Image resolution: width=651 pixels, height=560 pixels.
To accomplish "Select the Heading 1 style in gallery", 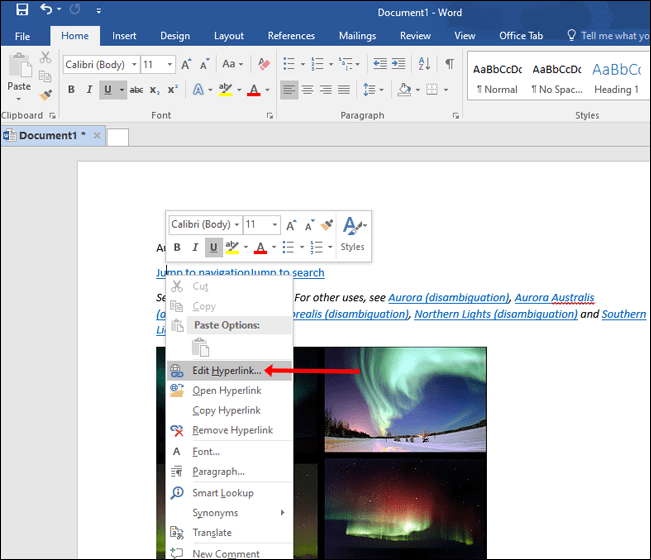I will 616,78.
